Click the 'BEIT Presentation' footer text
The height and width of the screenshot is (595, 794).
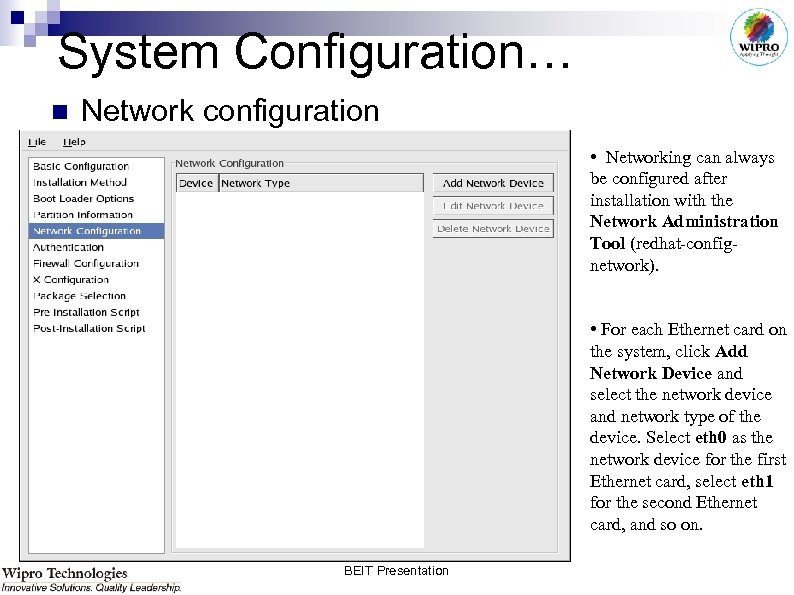[x=396, y=571]
